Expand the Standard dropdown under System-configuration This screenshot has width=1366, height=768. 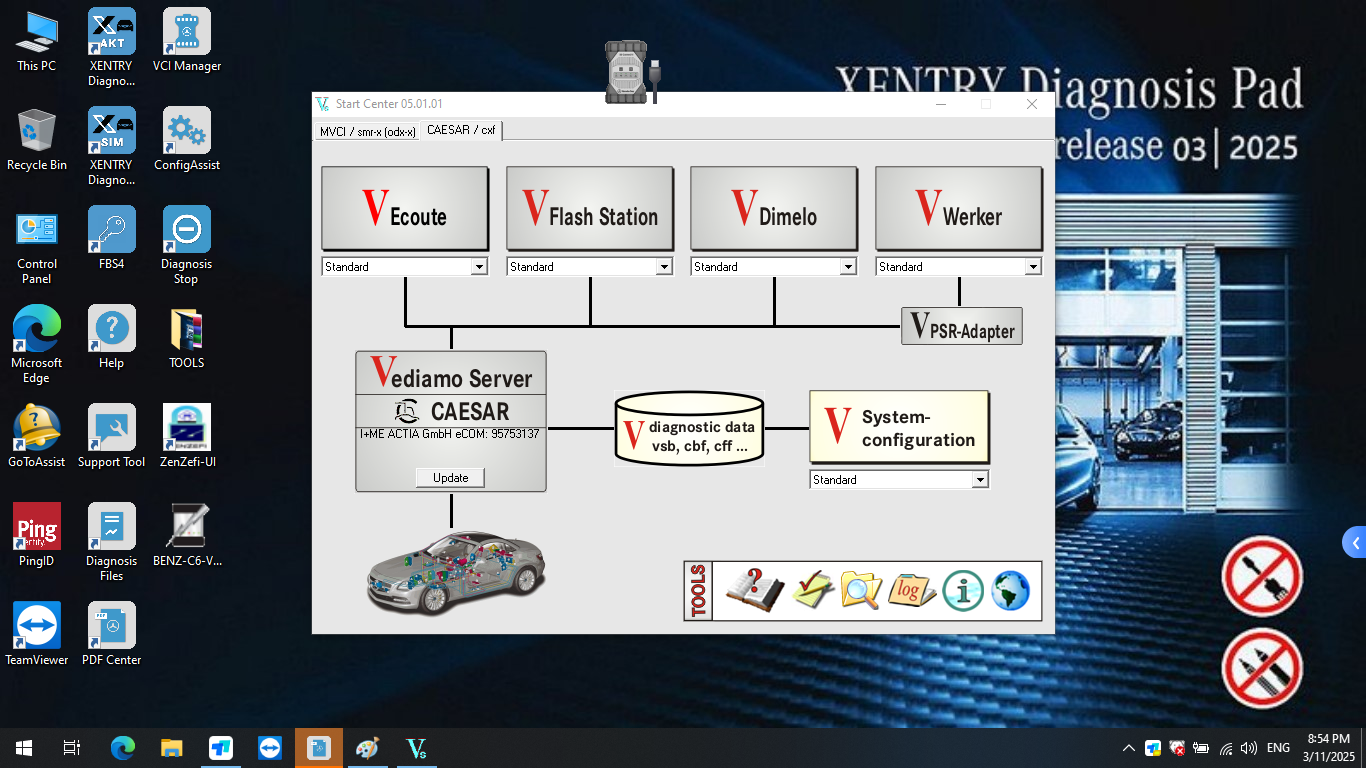[980, 479]
